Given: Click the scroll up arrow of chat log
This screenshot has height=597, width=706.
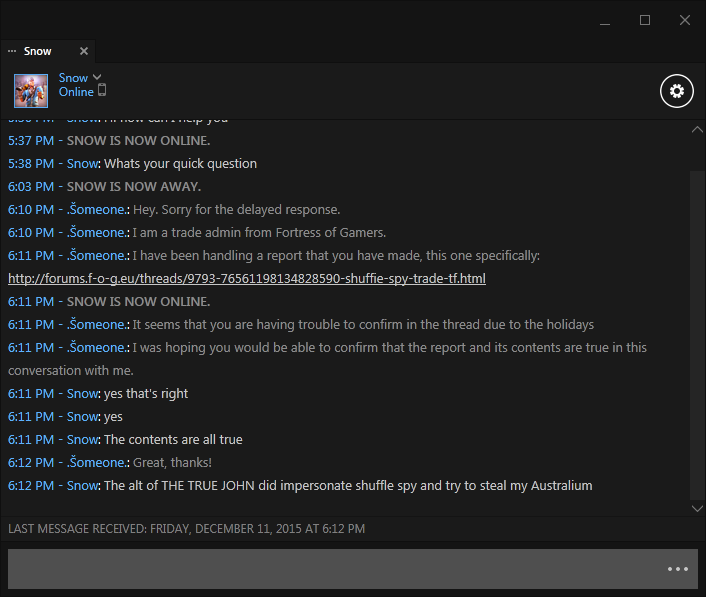Looking at the screenshot, I should 697,130.
